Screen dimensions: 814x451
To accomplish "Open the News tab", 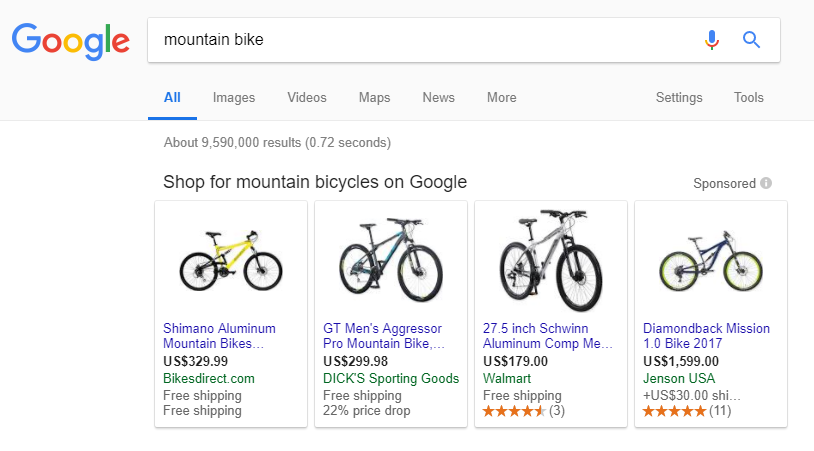I will [x=438, y=98].
